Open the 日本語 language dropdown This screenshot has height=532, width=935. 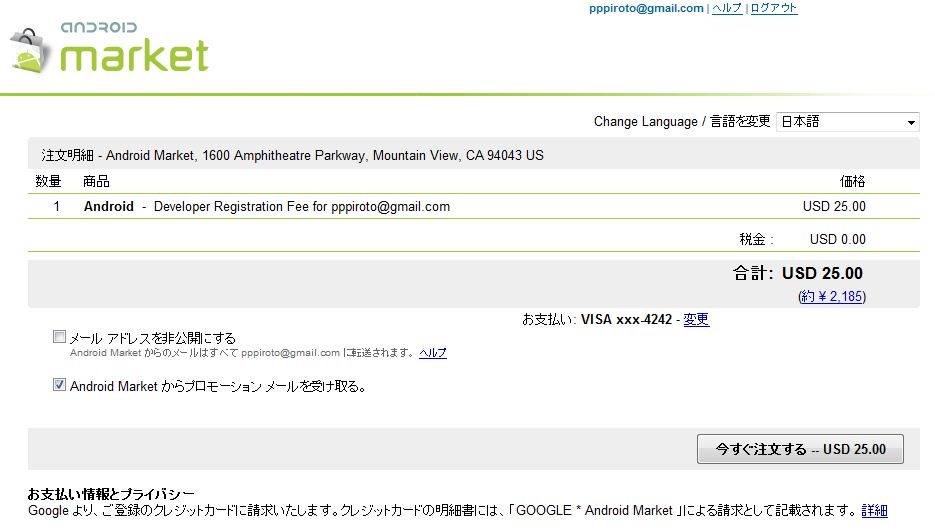(846, 122)
